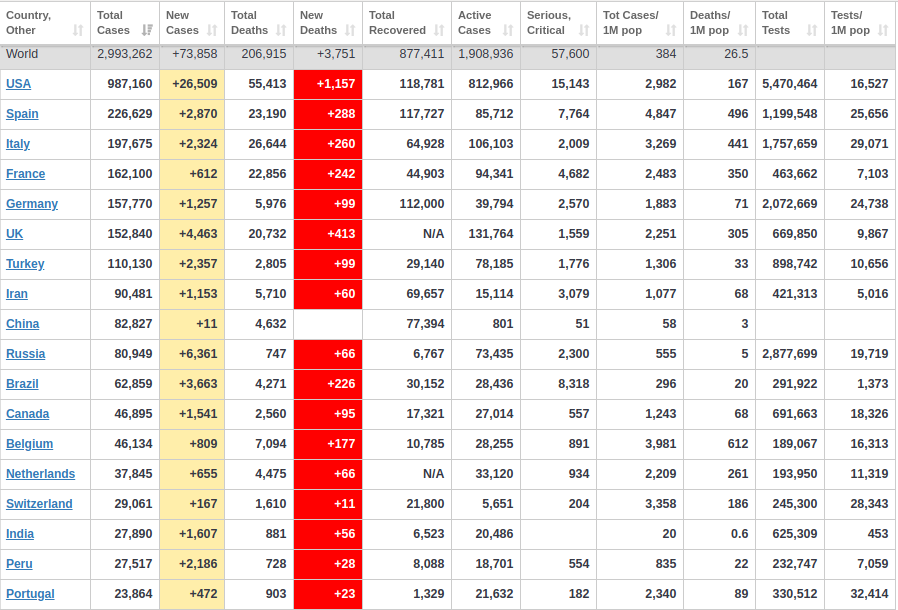The image size is (898, 610).
Task: Select USA new cases cell +26,509
Action: [x=192, y=84]
